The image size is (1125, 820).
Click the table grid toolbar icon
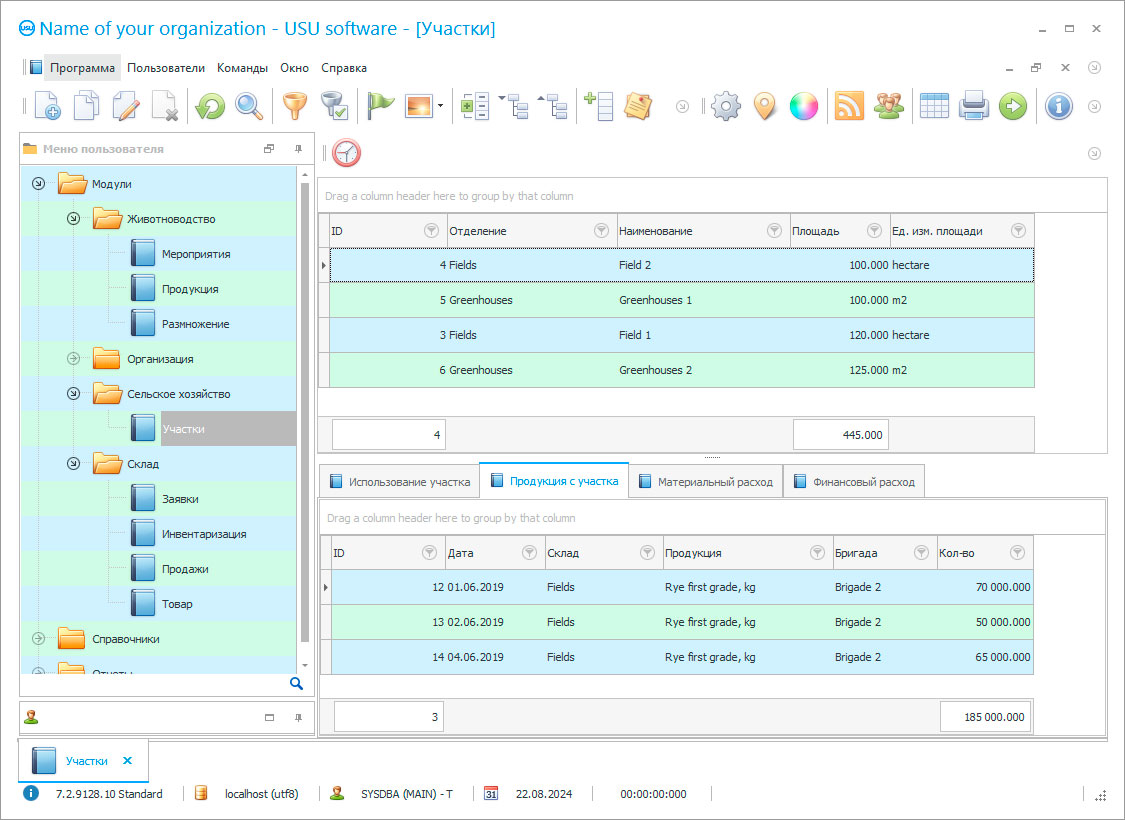click(x=934, y=106)
